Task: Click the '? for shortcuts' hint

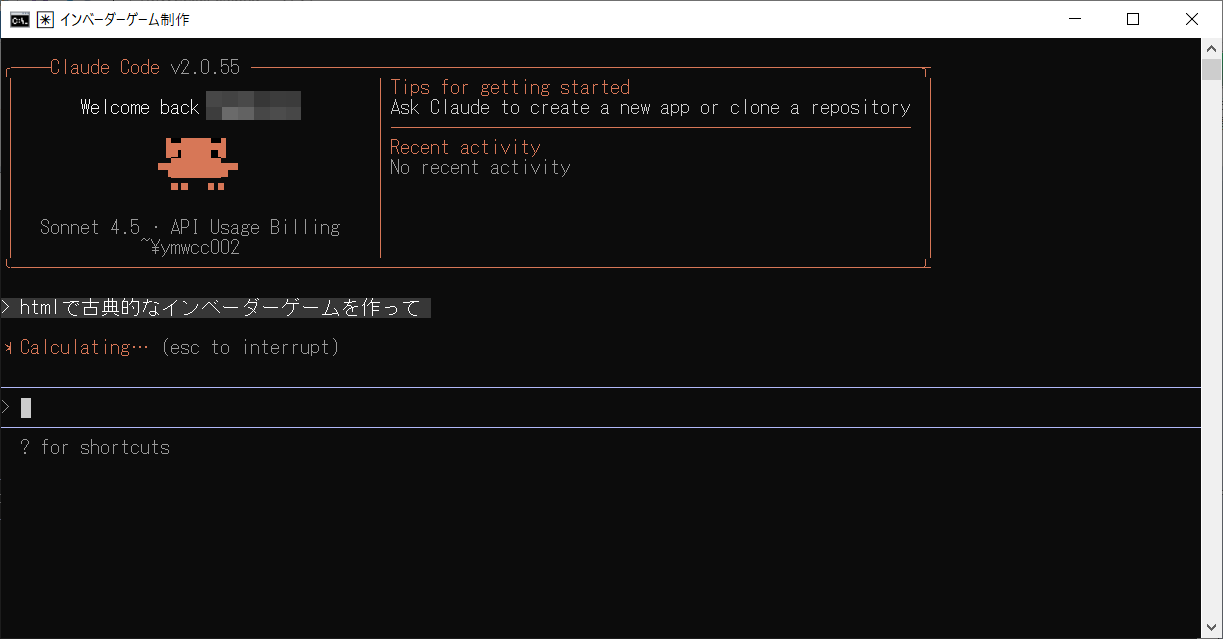Action: 95,448
